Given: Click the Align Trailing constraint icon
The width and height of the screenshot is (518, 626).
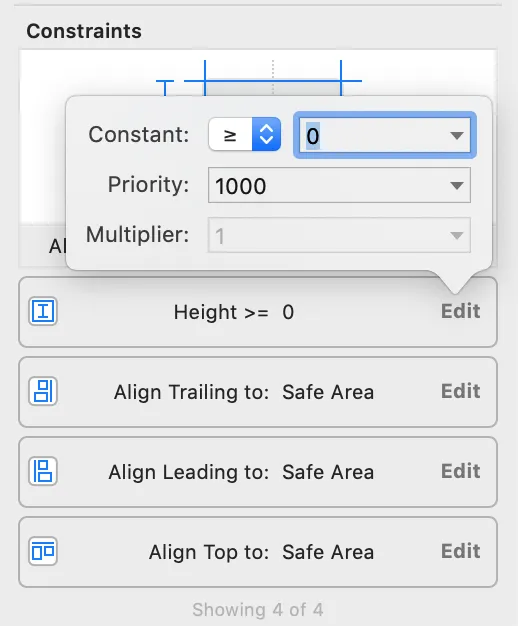Looking at the screenshot, I should click(43, 391).
